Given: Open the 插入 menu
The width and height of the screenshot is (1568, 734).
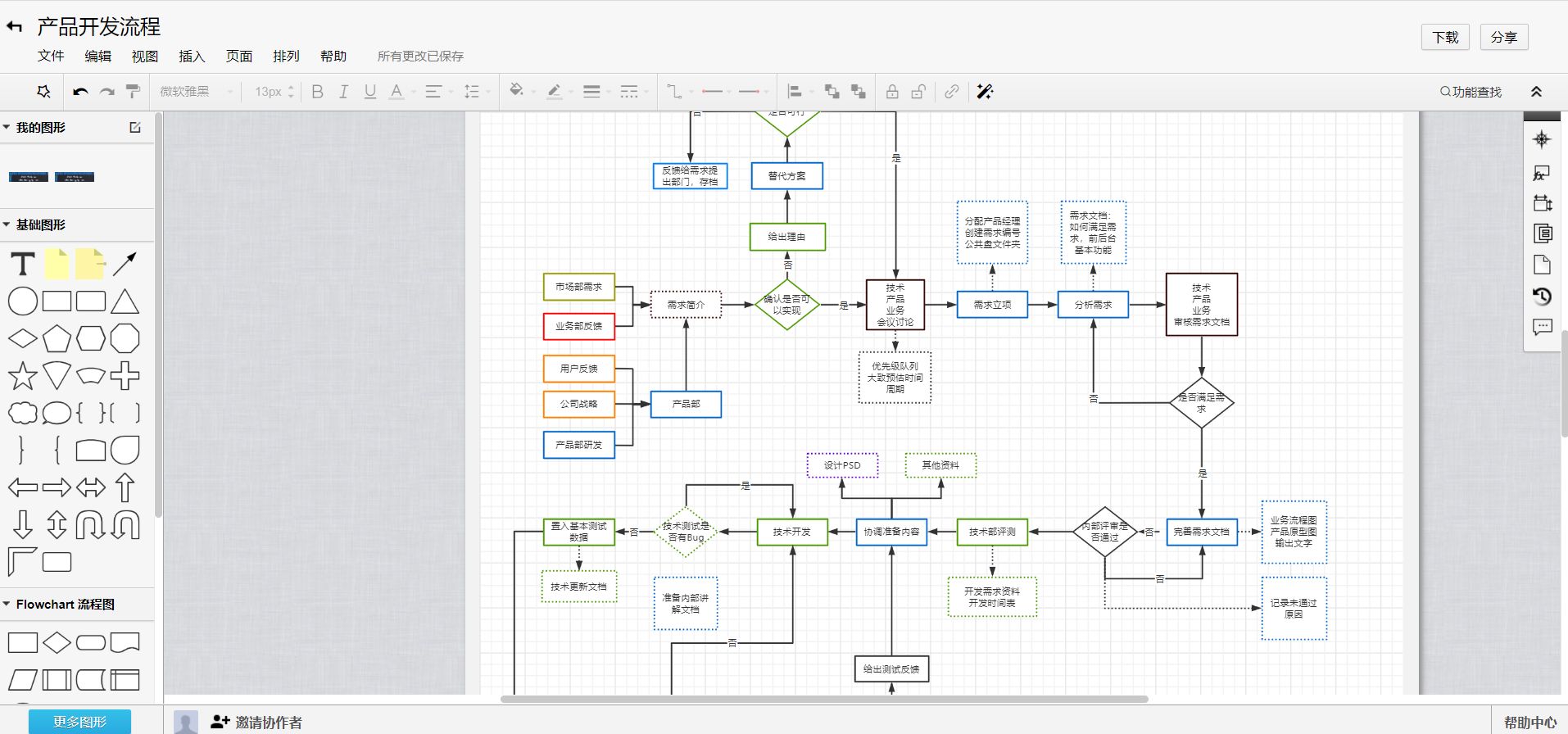Looking at the screenshot, I should pos(192,56).
